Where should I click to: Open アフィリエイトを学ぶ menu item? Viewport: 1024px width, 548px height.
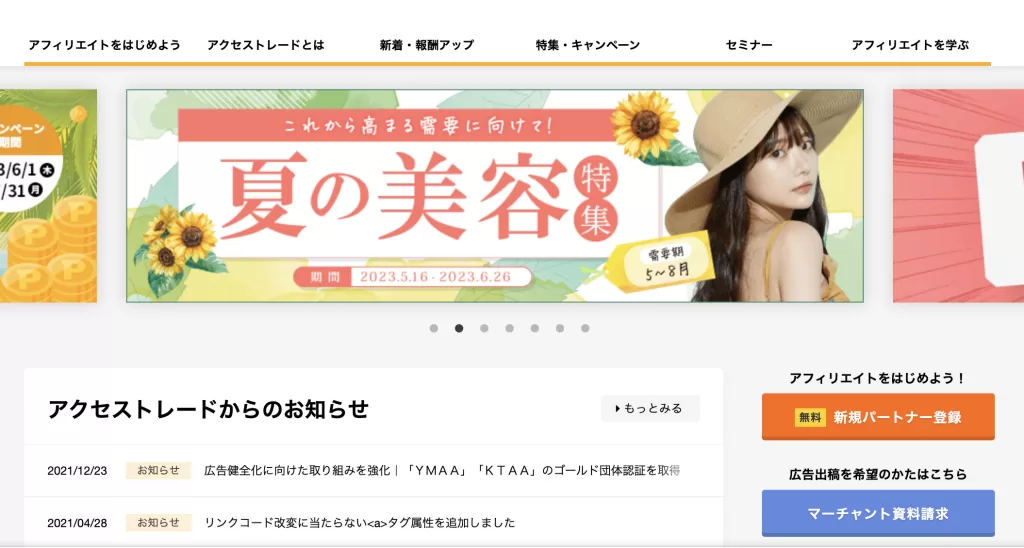(x=910, y=45)
